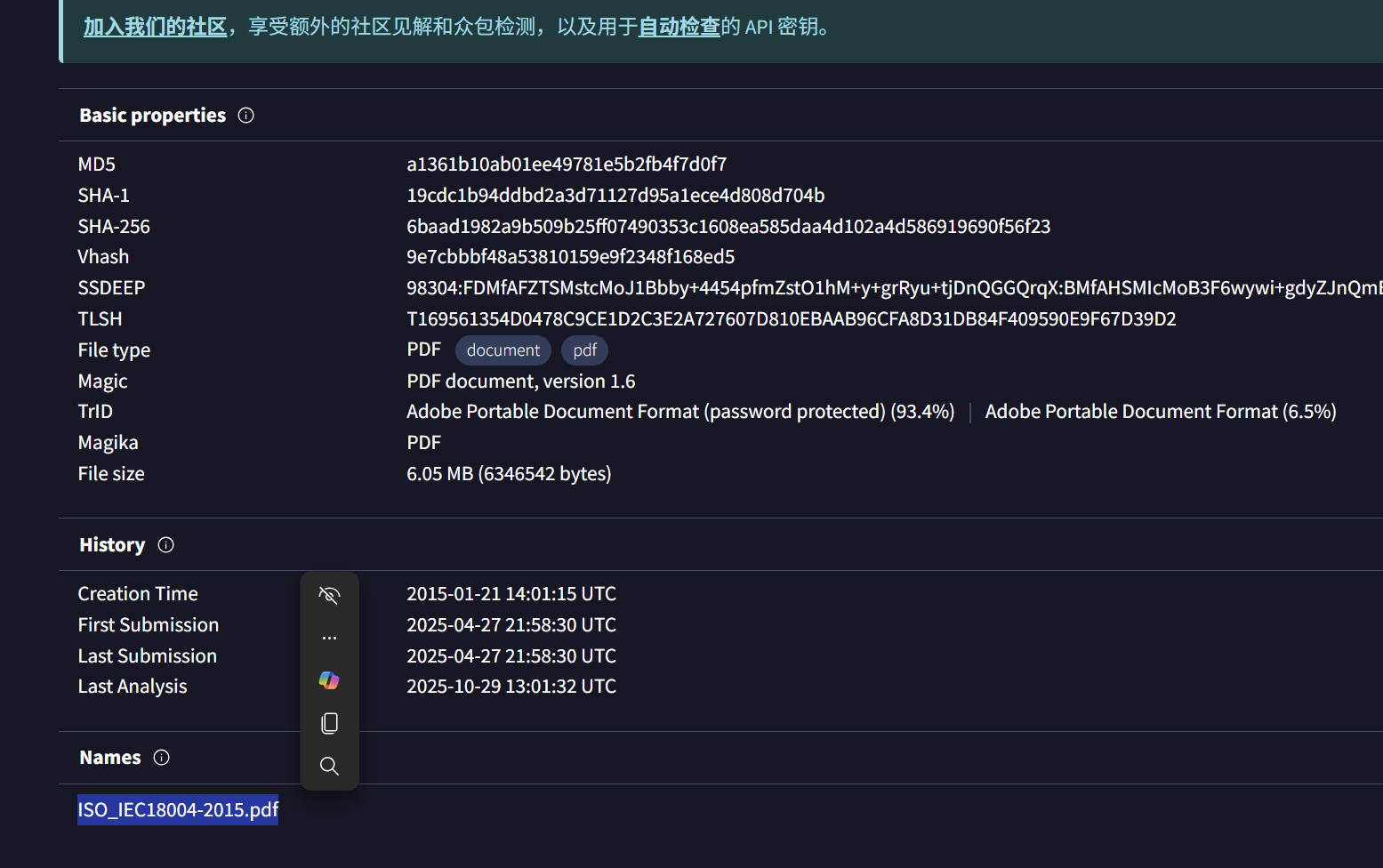
Task: Click the Basic properties info icon
Action: tap(246, 116)
